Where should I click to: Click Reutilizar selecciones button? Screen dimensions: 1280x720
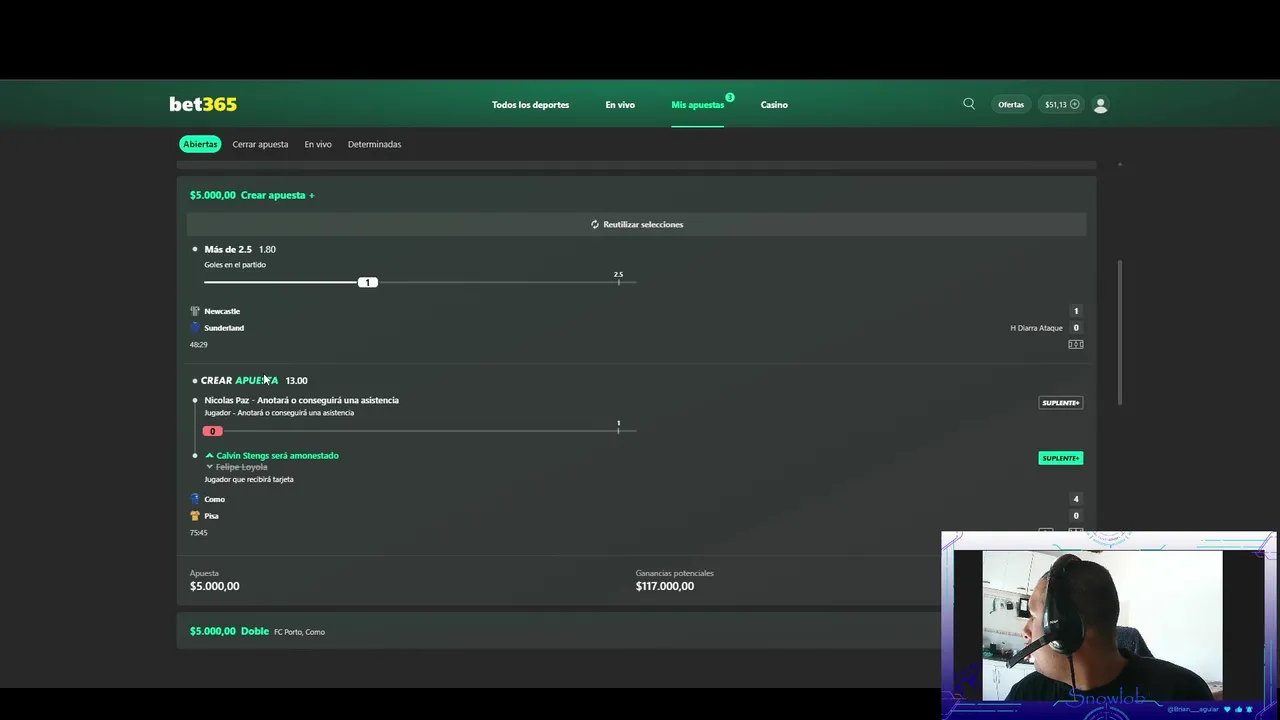pos(637,224)
